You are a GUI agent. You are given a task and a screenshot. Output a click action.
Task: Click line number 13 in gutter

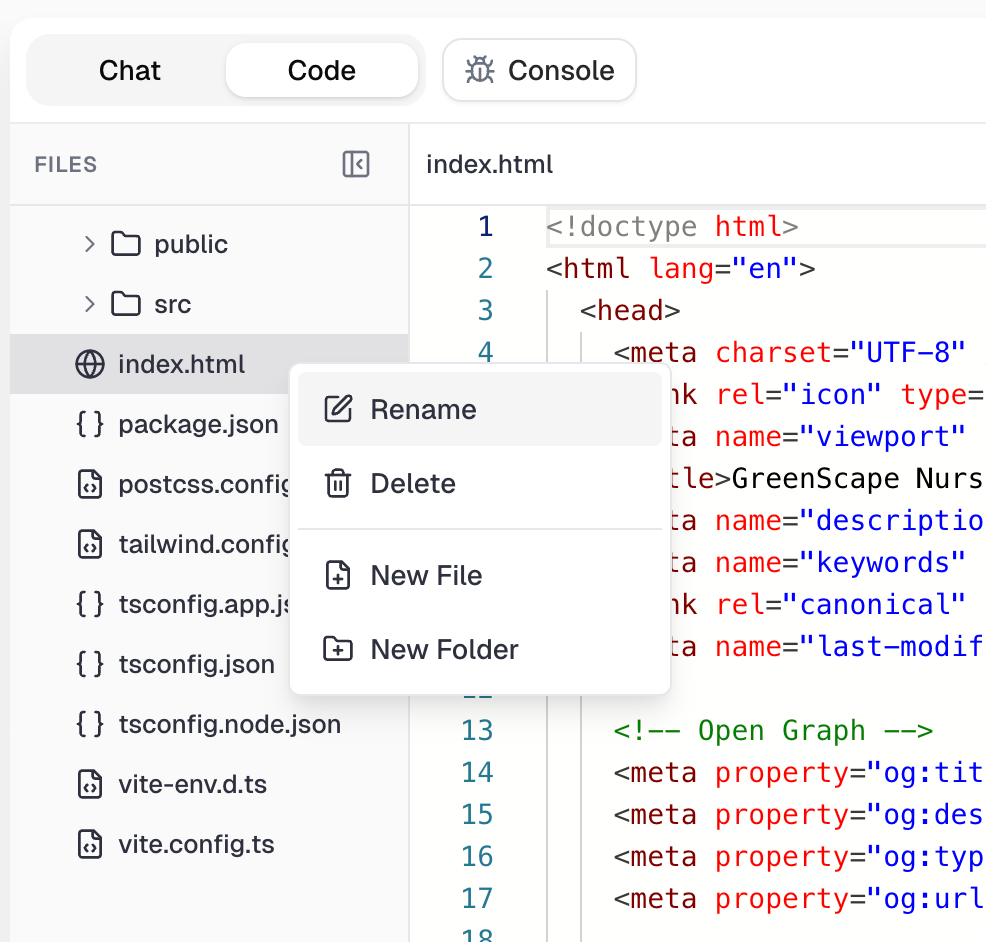pos(477,731)
